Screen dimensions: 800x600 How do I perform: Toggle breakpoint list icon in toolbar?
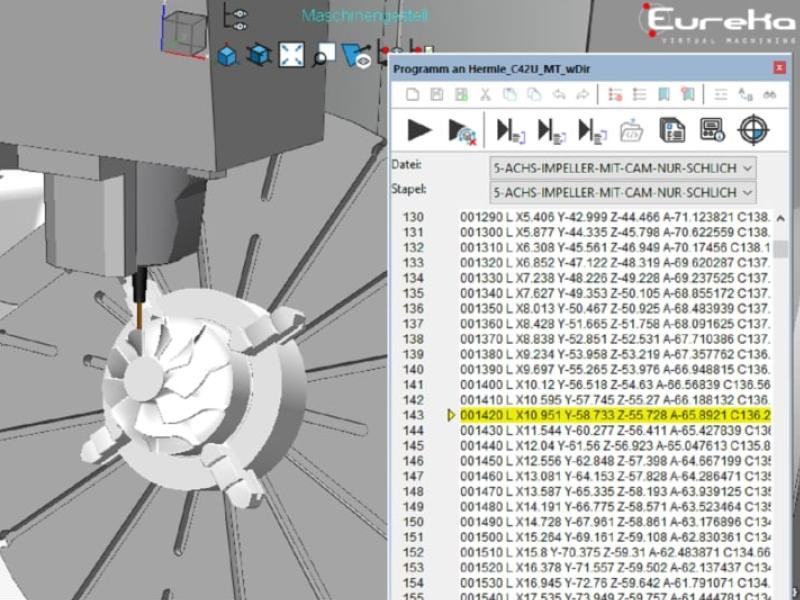pyautogui.click(x=615, y=95)
